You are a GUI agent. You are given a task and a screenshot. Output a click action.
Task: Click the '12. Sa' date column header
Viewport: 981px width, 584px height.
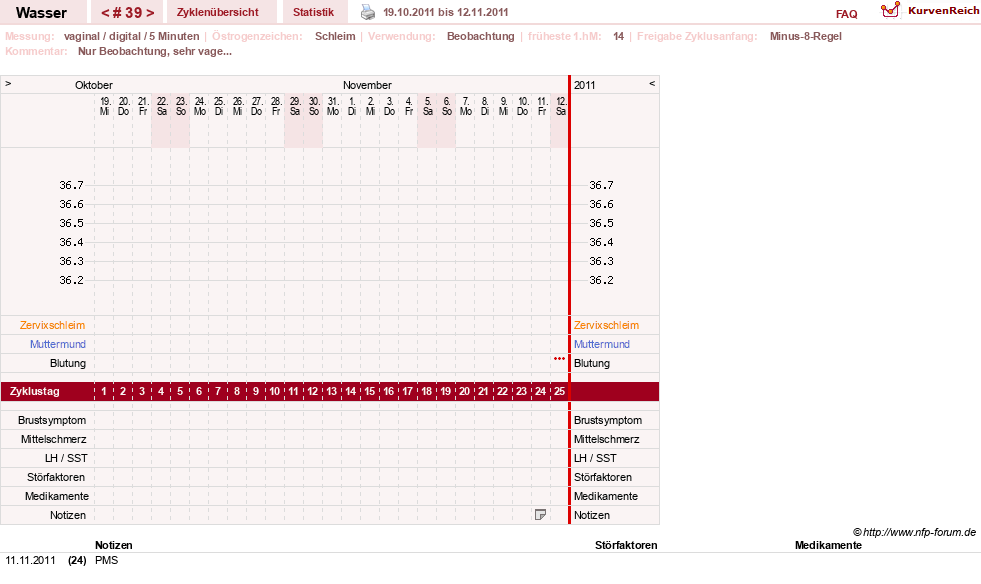tap(561, 106)
